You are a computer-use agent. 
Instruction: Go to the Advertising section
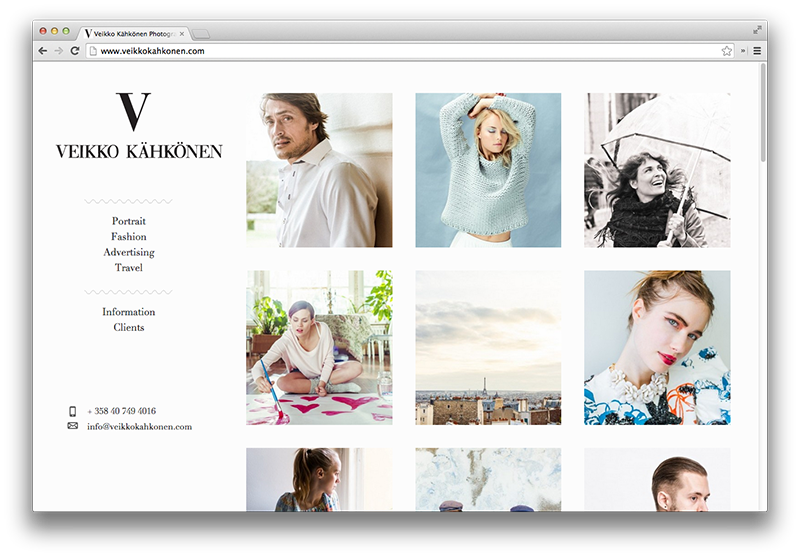click(129, 252)
